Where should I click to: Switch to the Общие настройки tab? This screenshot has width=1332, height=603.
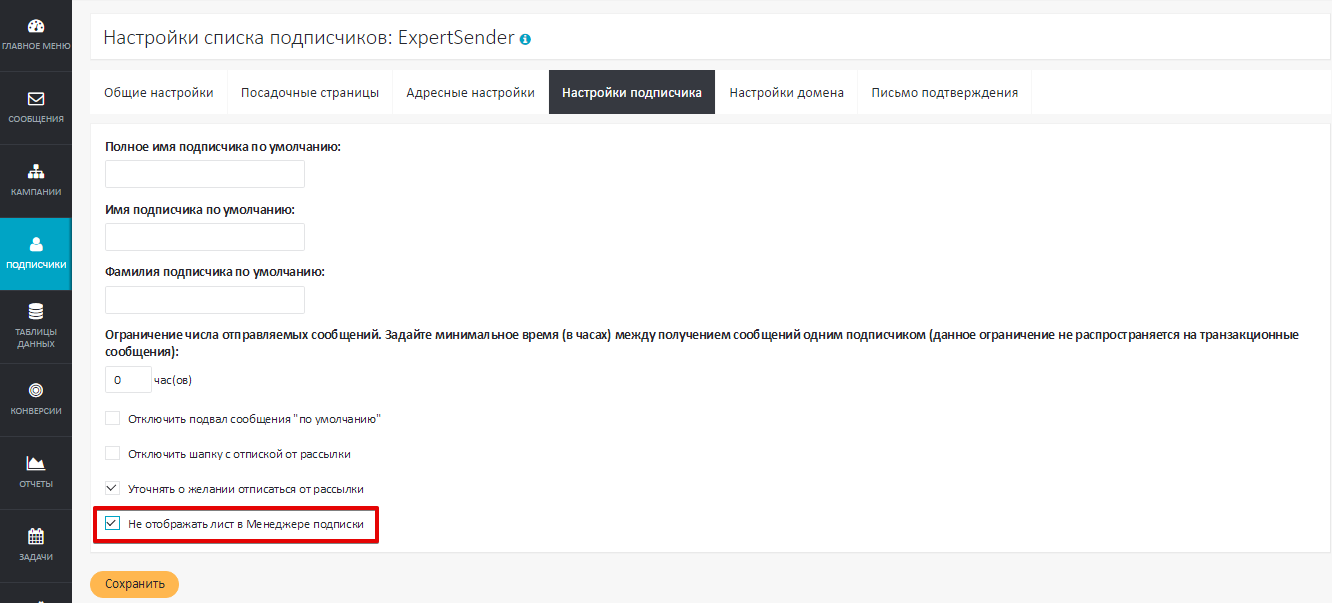158,93
